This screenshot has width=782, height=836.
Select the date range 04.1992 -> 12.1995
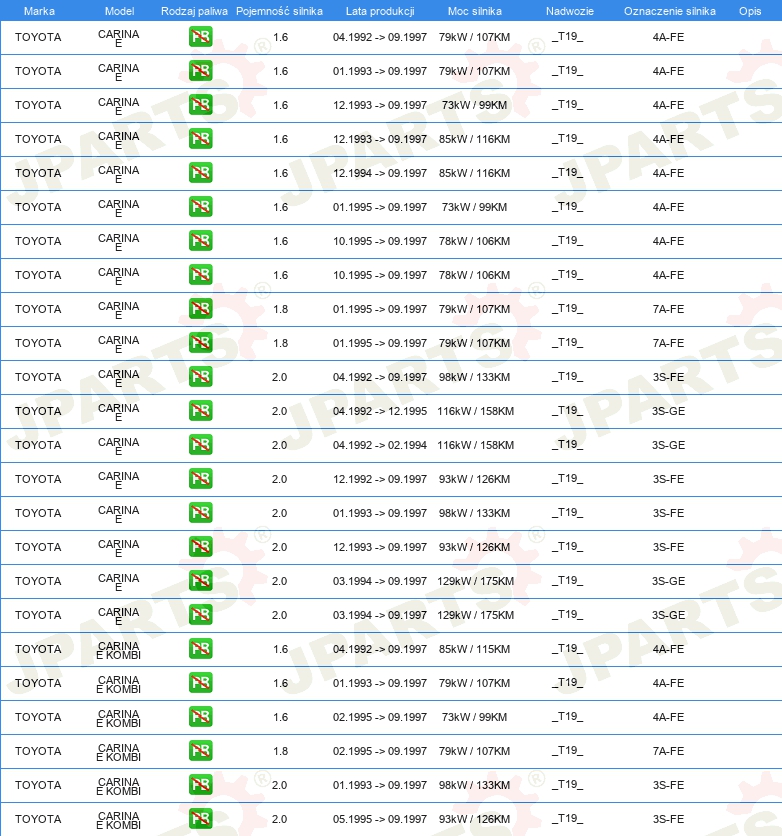pos(380,411)
